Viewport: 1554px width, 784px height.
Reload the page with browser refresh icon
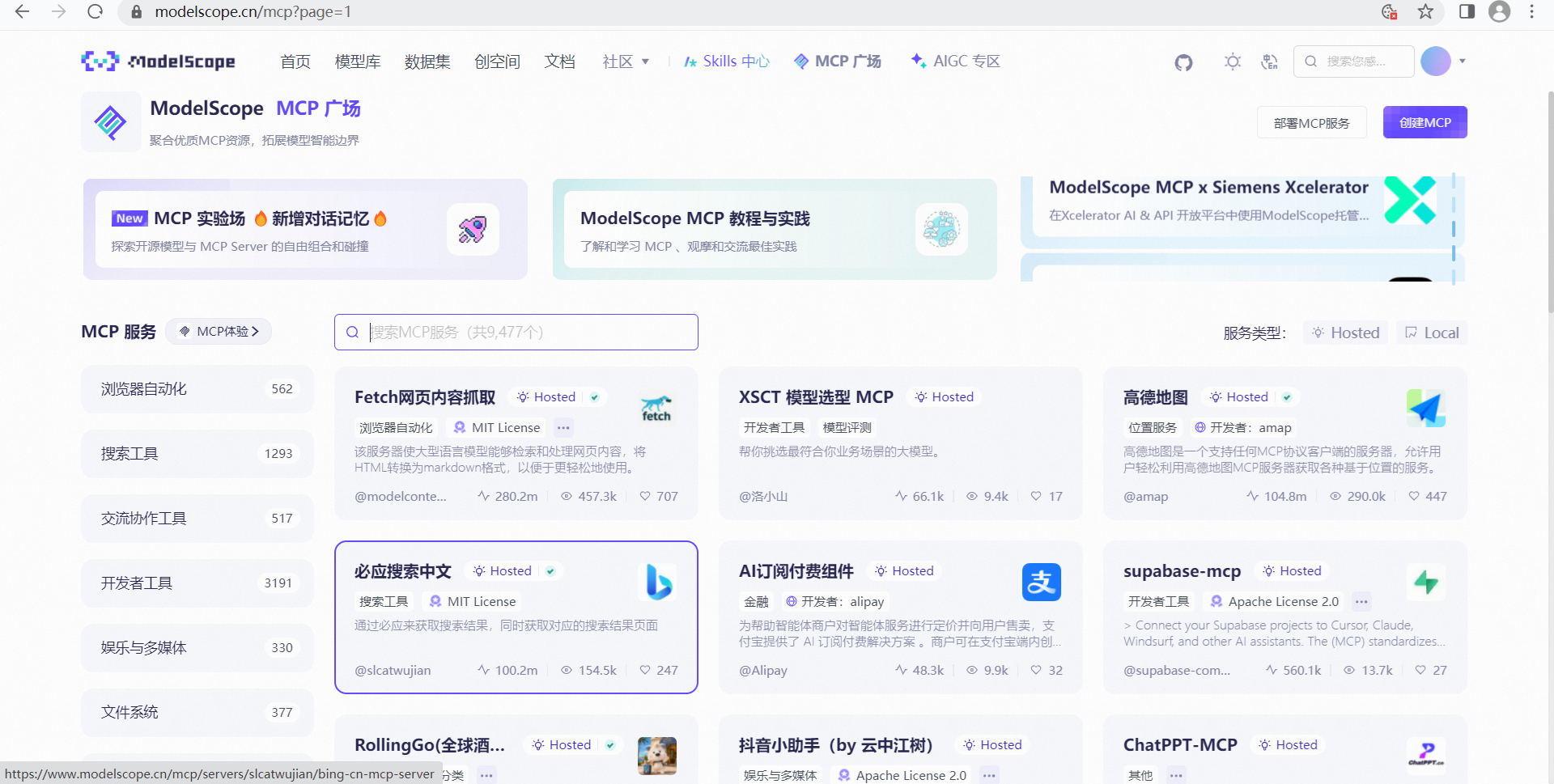coord(96,12)
